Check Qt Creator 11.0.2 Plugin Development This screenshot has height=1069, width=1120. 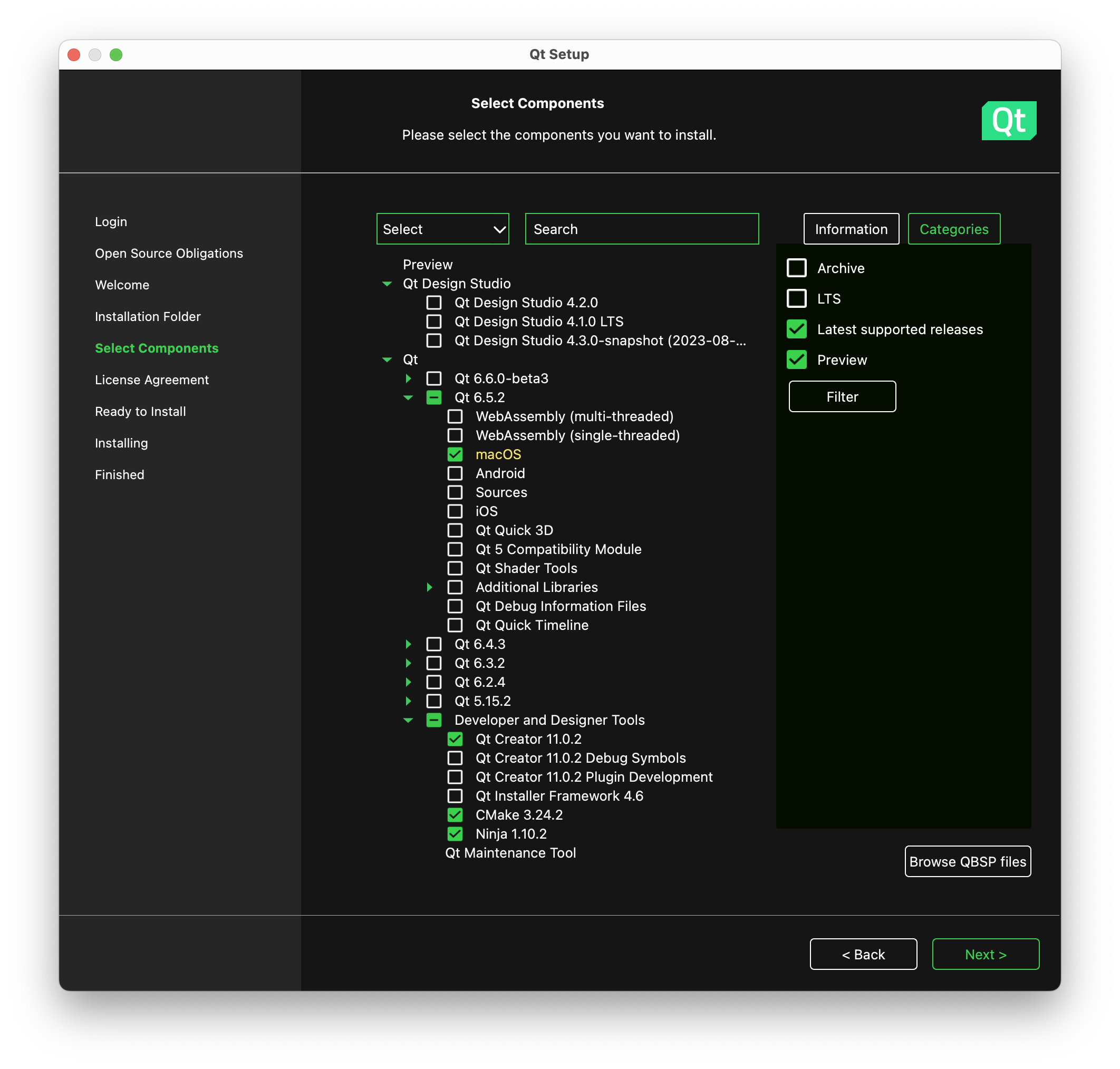point(455,778)
